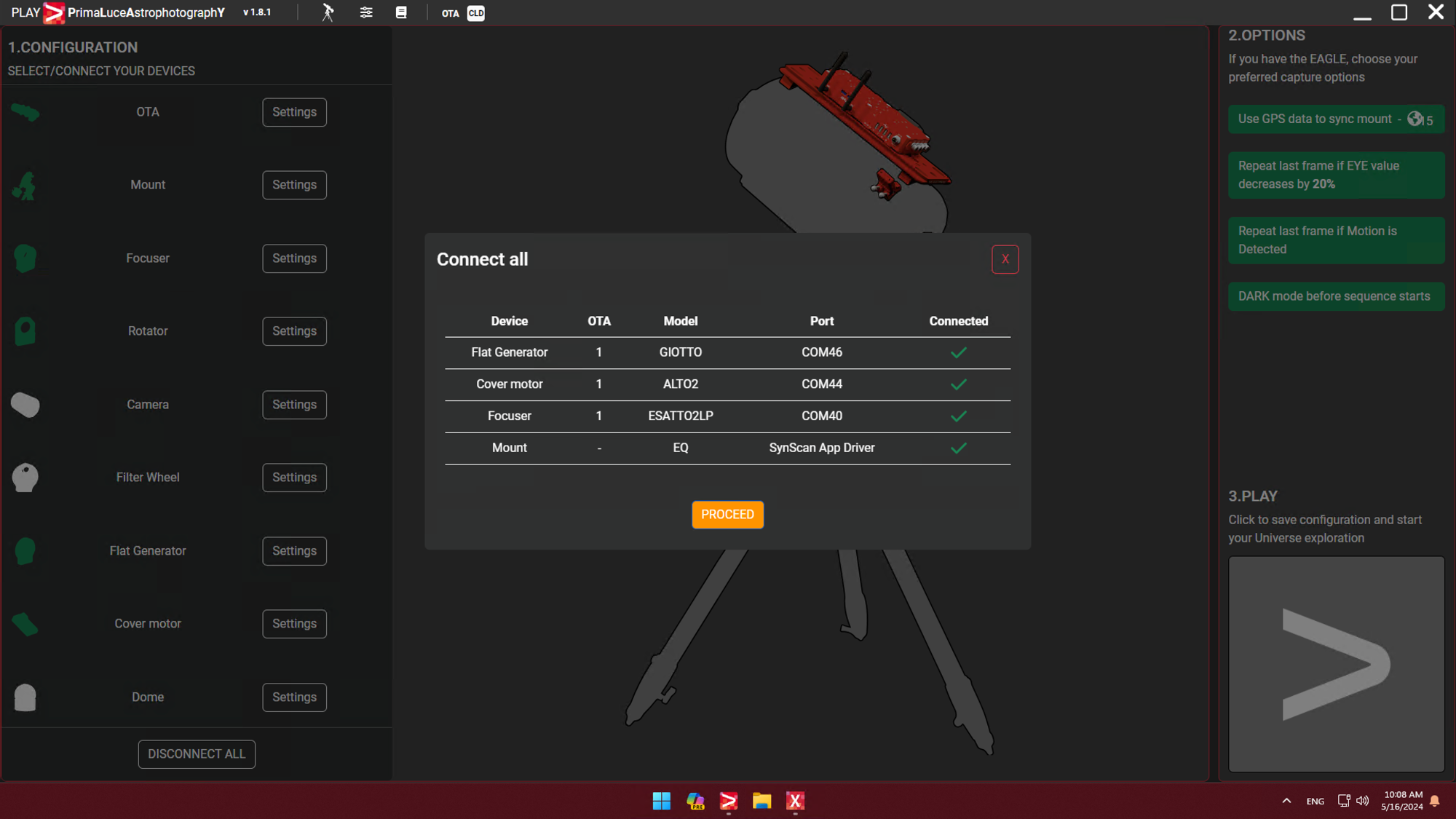Image resolution: width=1456 pixels, height=819 pixels.
Task: Click the Rotator device icon
Action: [25, 331]
